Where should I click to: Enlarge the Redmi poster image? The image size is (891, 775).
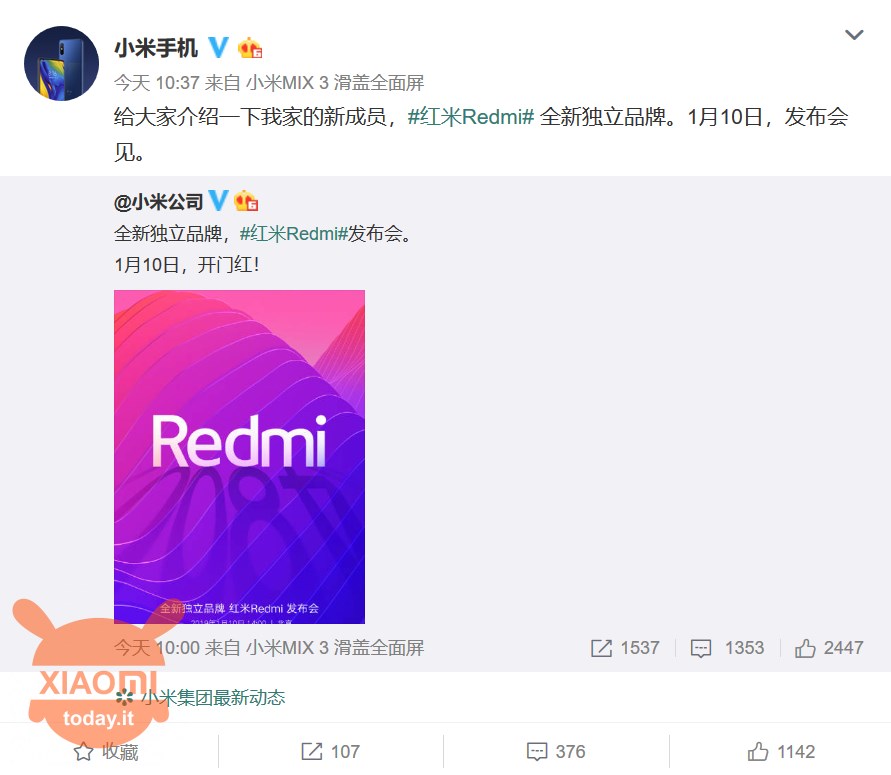[x=239, y=457]
